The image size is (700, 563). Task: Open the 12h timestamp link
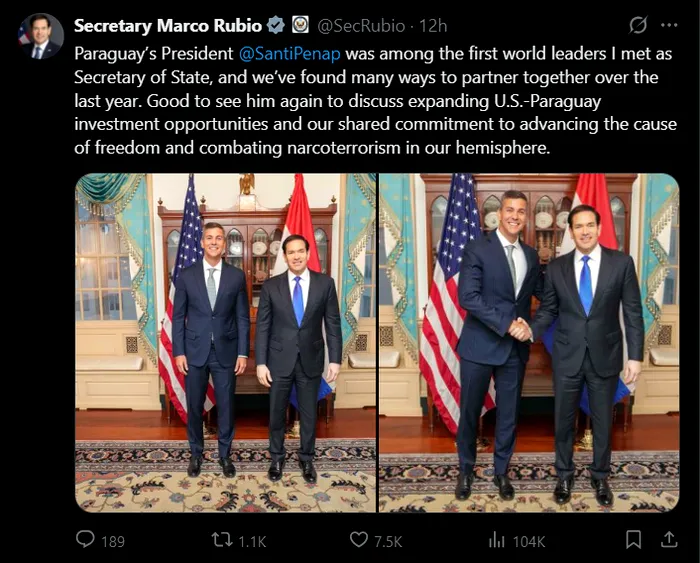433,25
